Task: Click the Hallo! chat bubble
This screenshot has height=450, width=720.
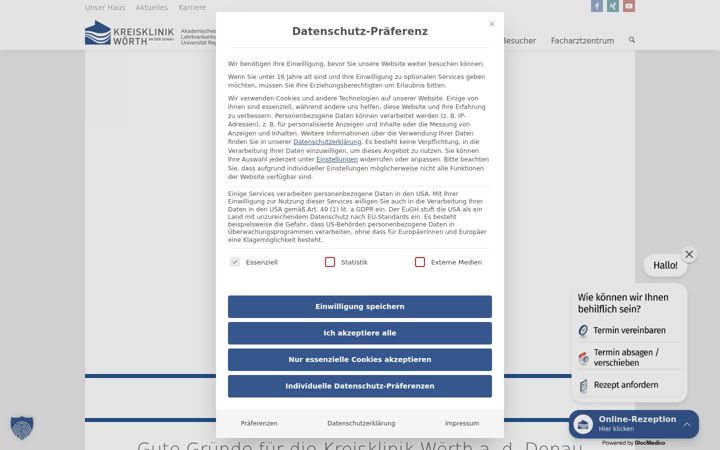Action: pos(665,265)
